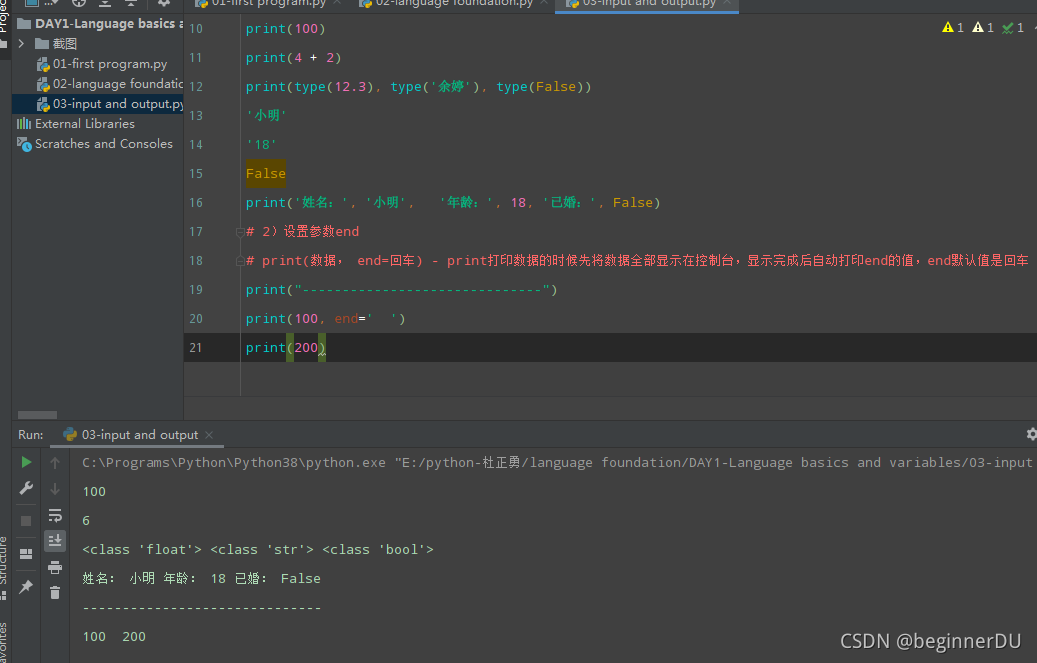
Task: Click the Stop process square button
Action: 26,521
